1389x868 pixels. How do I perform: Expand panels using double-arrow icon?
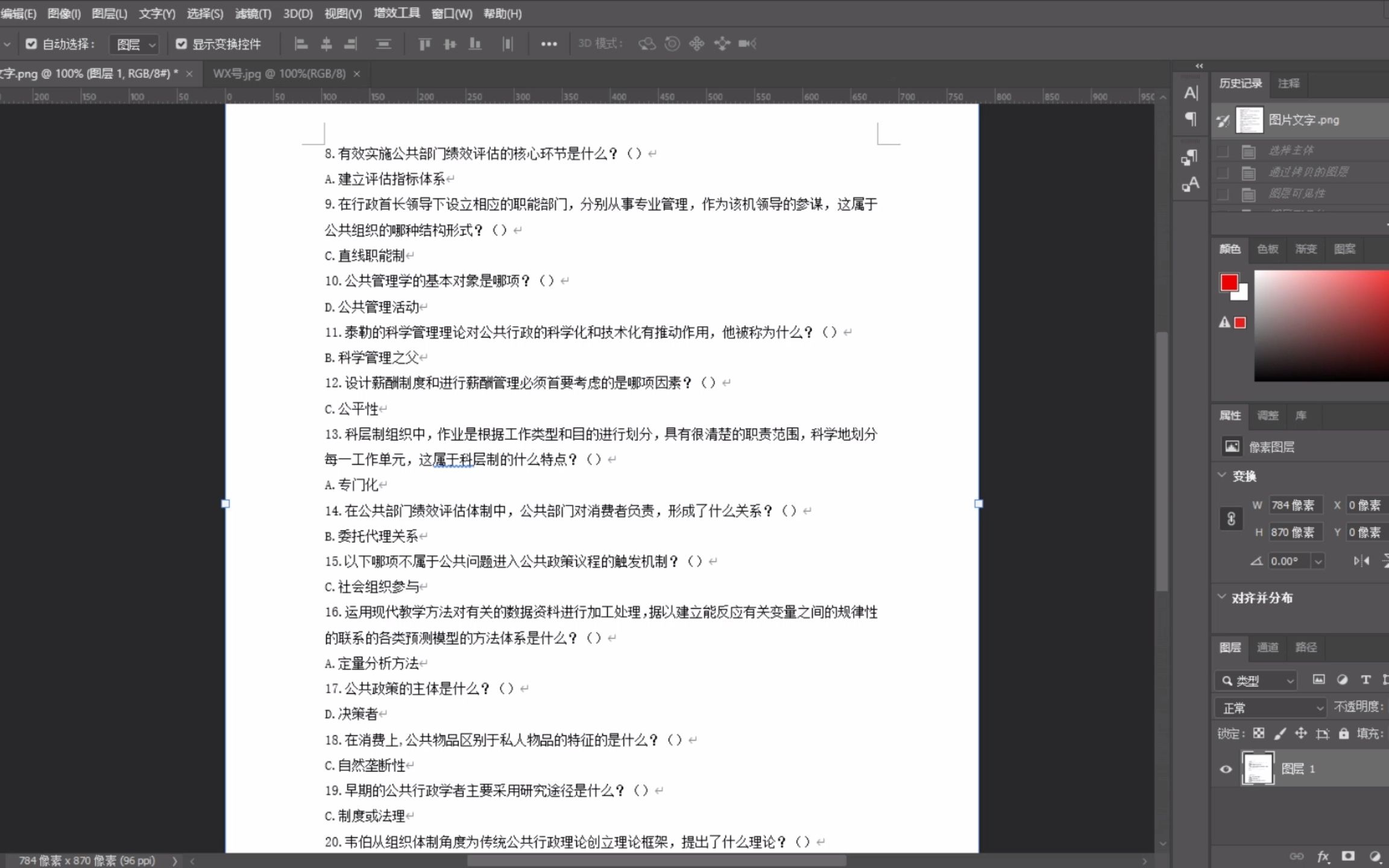pos(1199,66)
